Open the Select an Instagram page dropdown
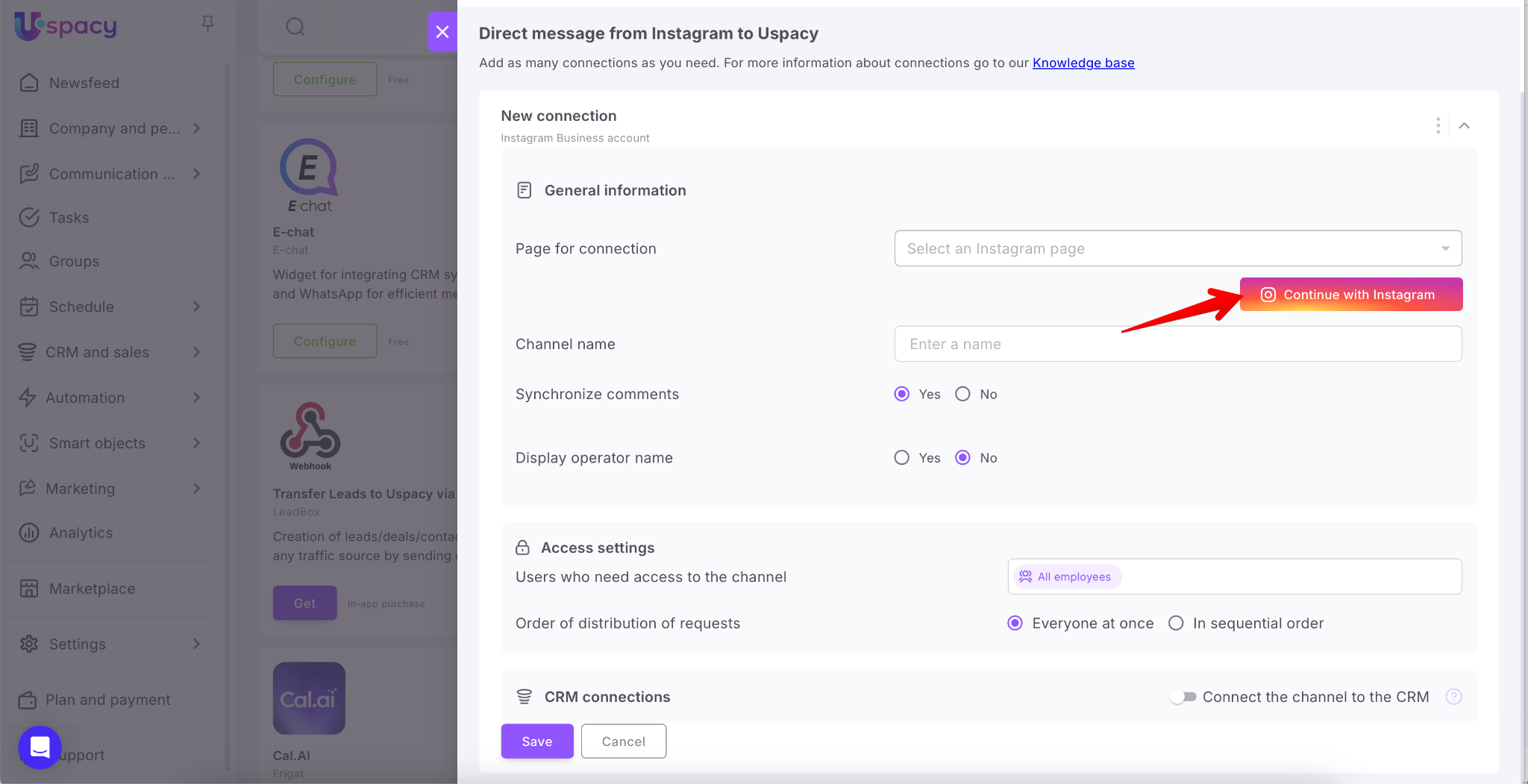Image resolution: width=1528 pixels, height=784 pixels. pyautogui.click(x=1177, y=248)
